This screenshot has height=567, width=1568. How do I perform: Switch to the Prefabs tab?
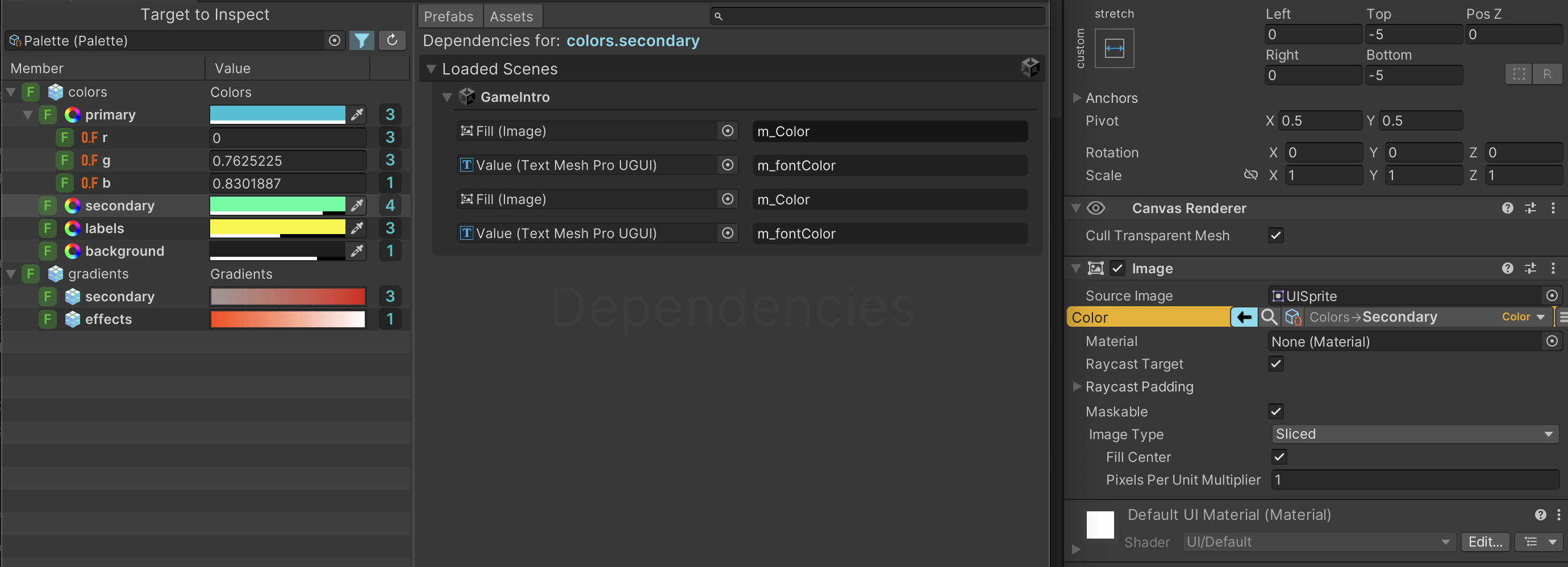(x=449, y=16)
